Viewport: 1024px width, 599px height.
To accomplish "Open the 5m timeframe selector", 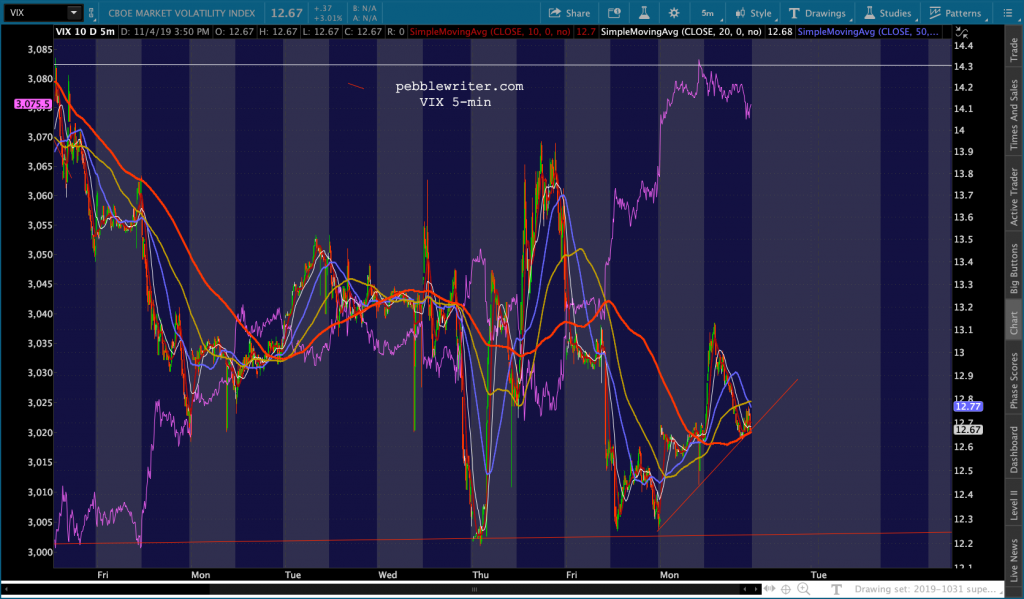I will point(707,13).
